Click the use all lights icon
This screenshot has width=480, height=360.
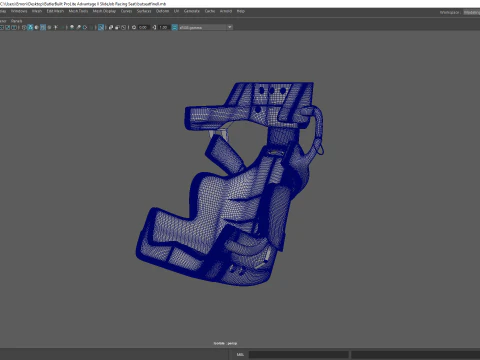[x=56, y=27]
